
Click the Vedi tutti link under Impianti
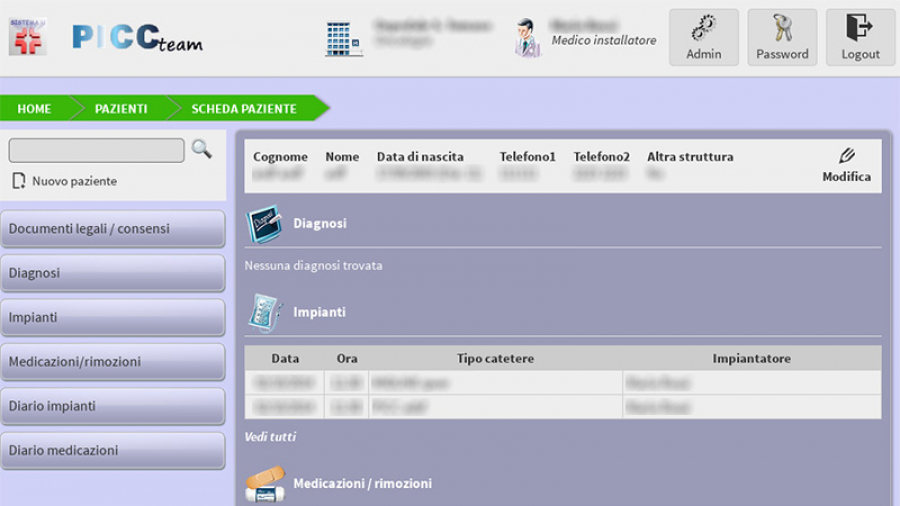point(270,437)
